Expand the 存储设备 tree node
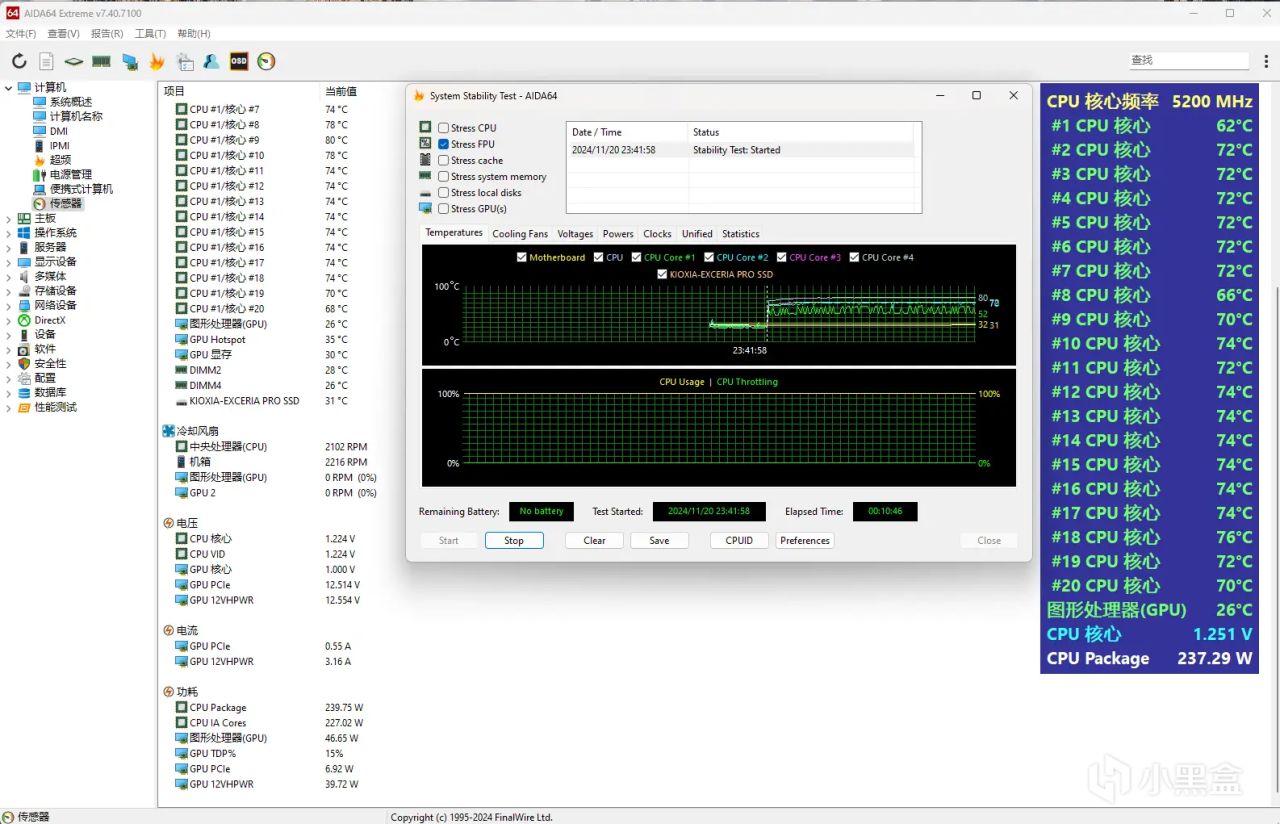 tap(9, 291)
